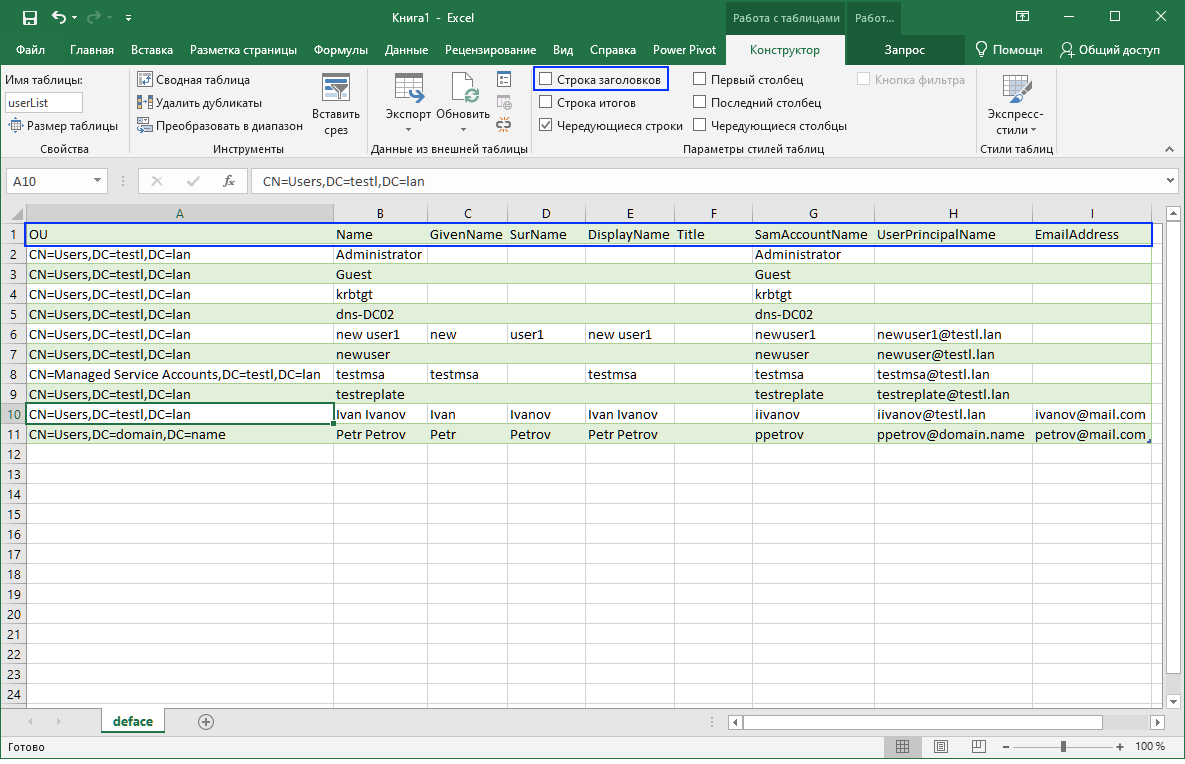
Task: Open the Insert Slicer tool
Action: coord(335,104)
